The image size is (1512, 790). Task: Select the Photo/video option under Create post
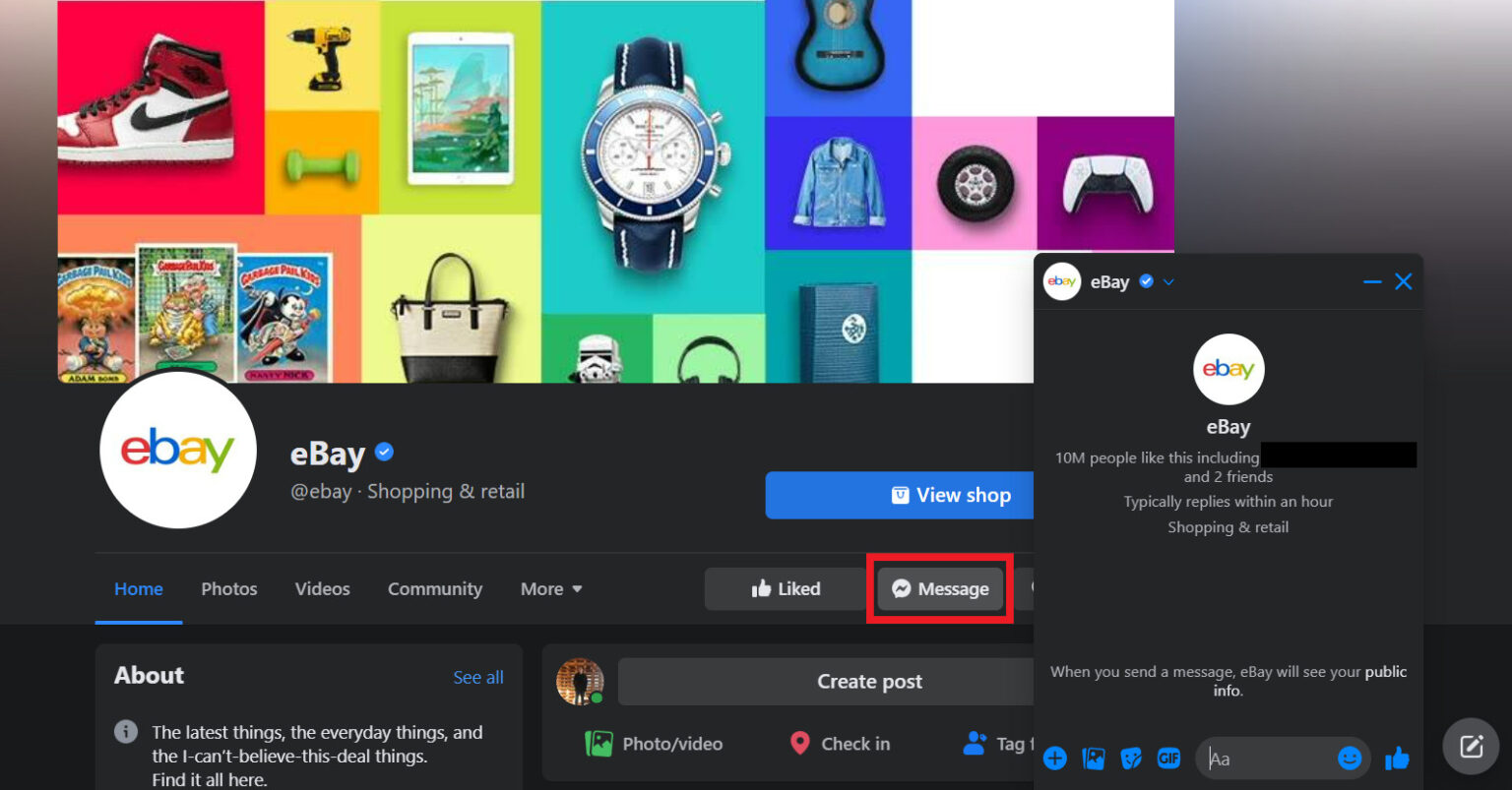point(653,744)
